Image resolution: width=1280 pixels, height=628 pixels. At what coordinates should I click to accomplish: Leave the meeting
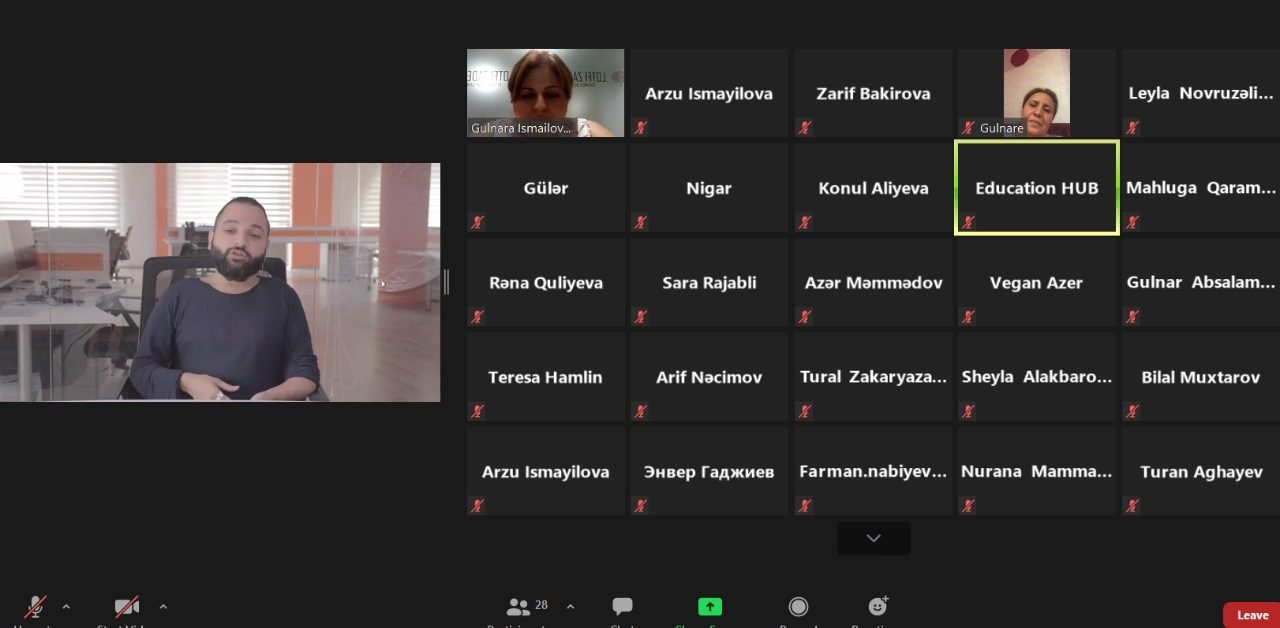pos(1251,615)
